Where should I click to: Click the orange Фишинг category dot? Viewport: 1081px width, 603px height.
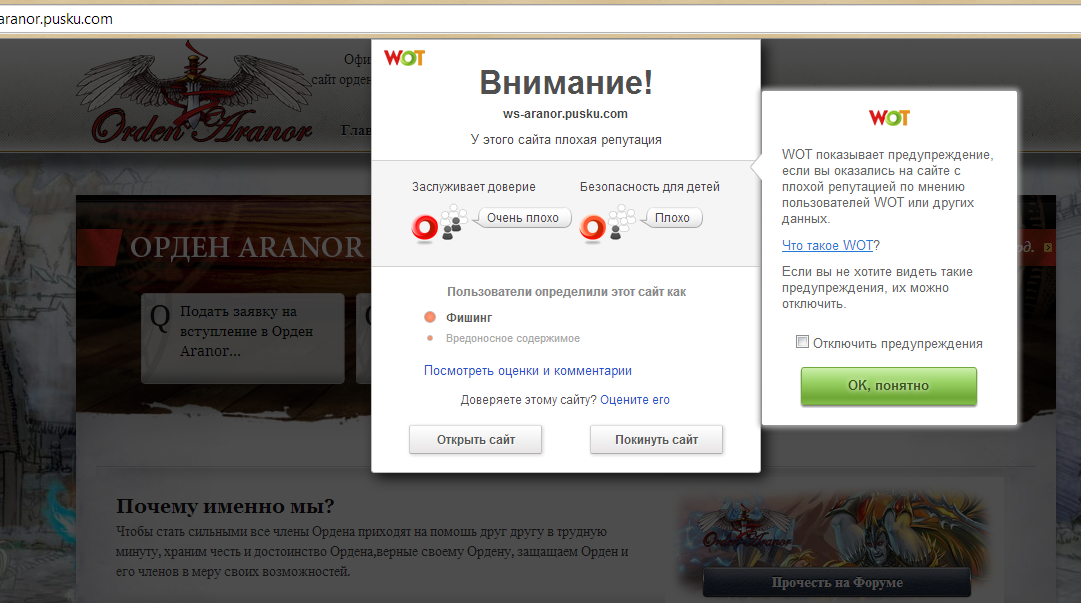430,317
